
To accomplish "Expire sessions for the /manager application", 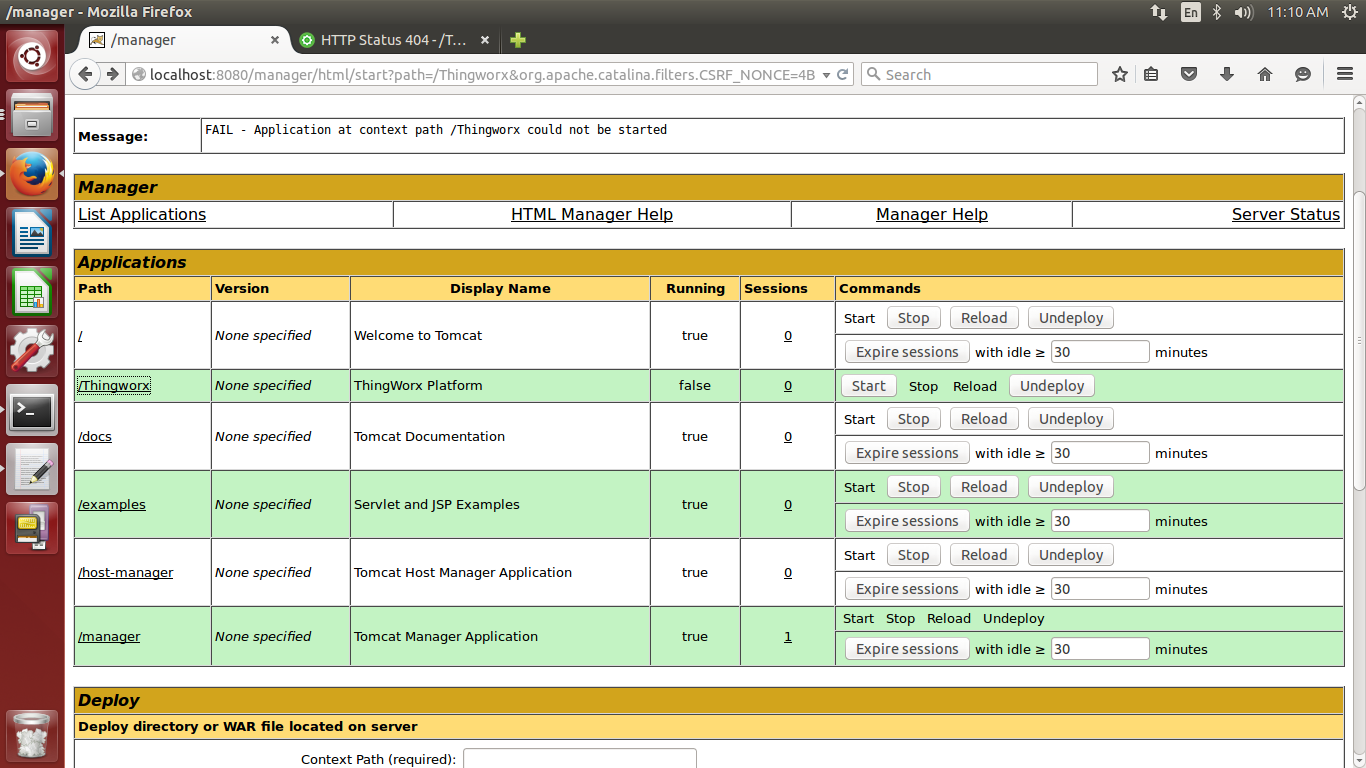I will pos(907,649).
